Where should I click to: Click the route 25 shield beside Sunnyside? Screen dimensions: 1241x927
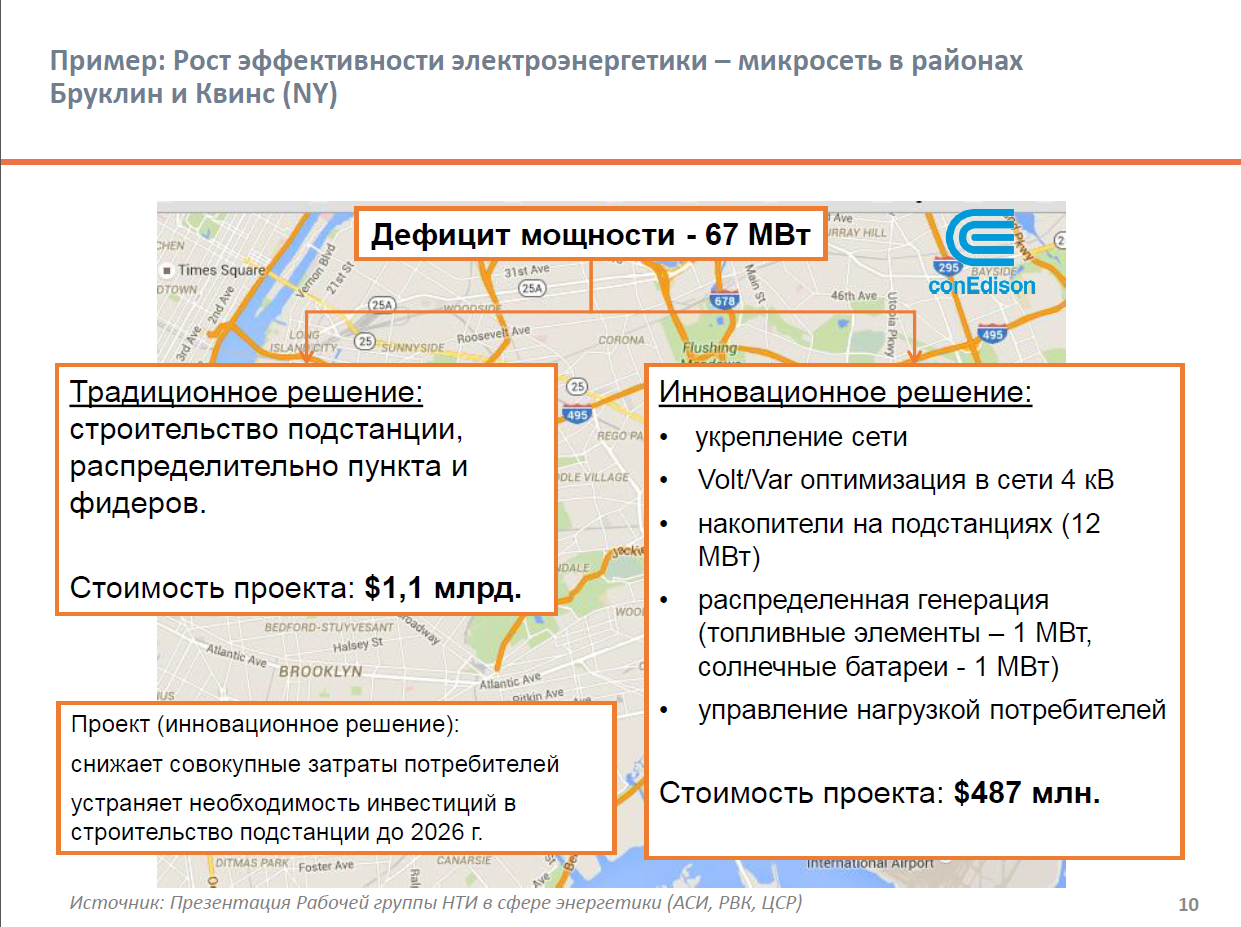click(x=365, y=341)
